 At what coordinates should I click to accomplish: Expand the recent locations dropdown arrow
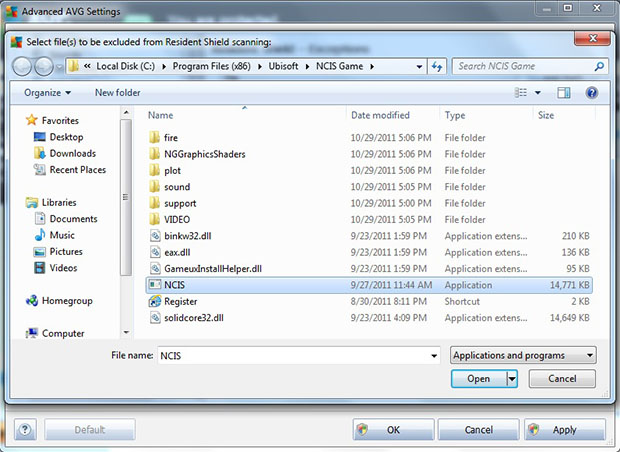[x=59, y=66]
